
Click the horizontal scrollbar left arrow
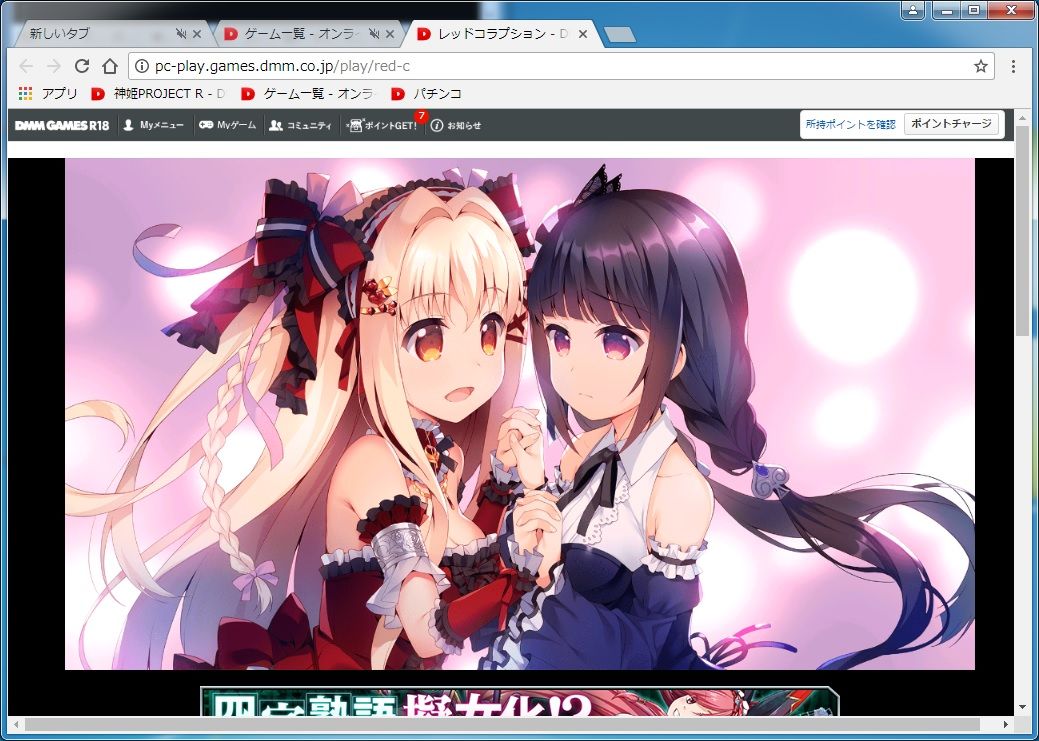click(15, 725)
